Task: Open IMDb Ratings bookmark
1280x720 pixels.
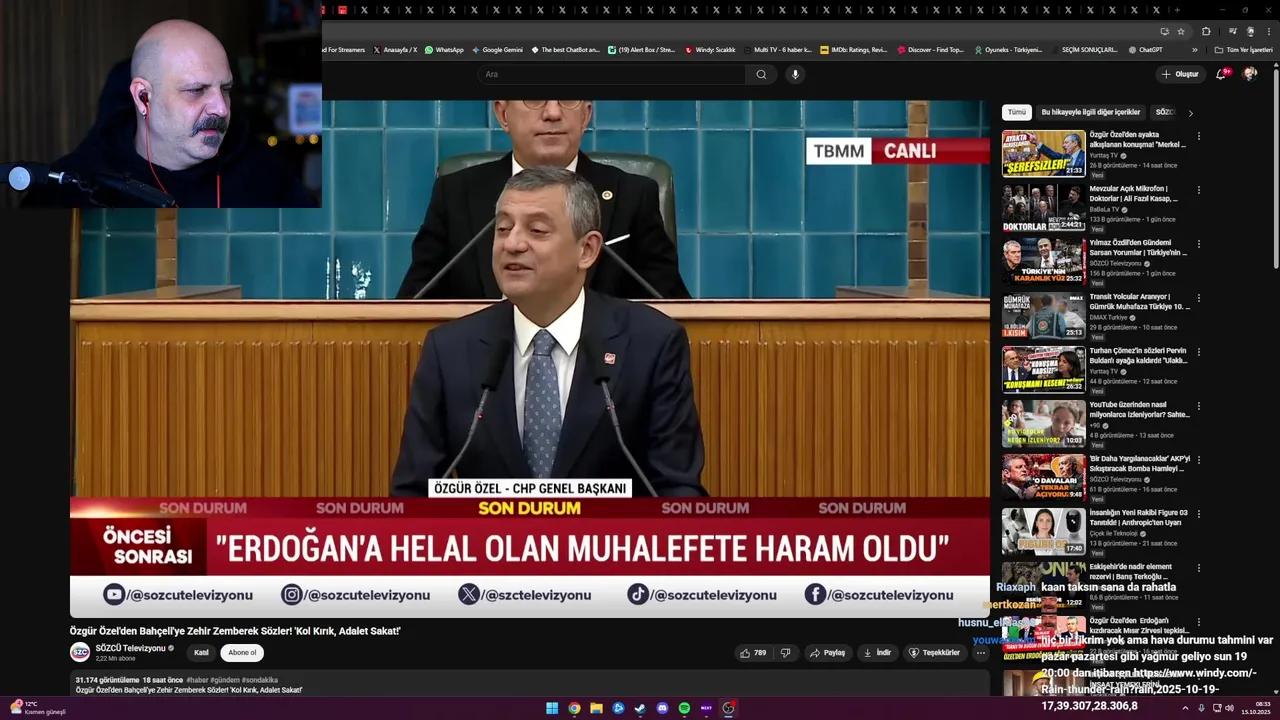Action: tap(853, 50)
